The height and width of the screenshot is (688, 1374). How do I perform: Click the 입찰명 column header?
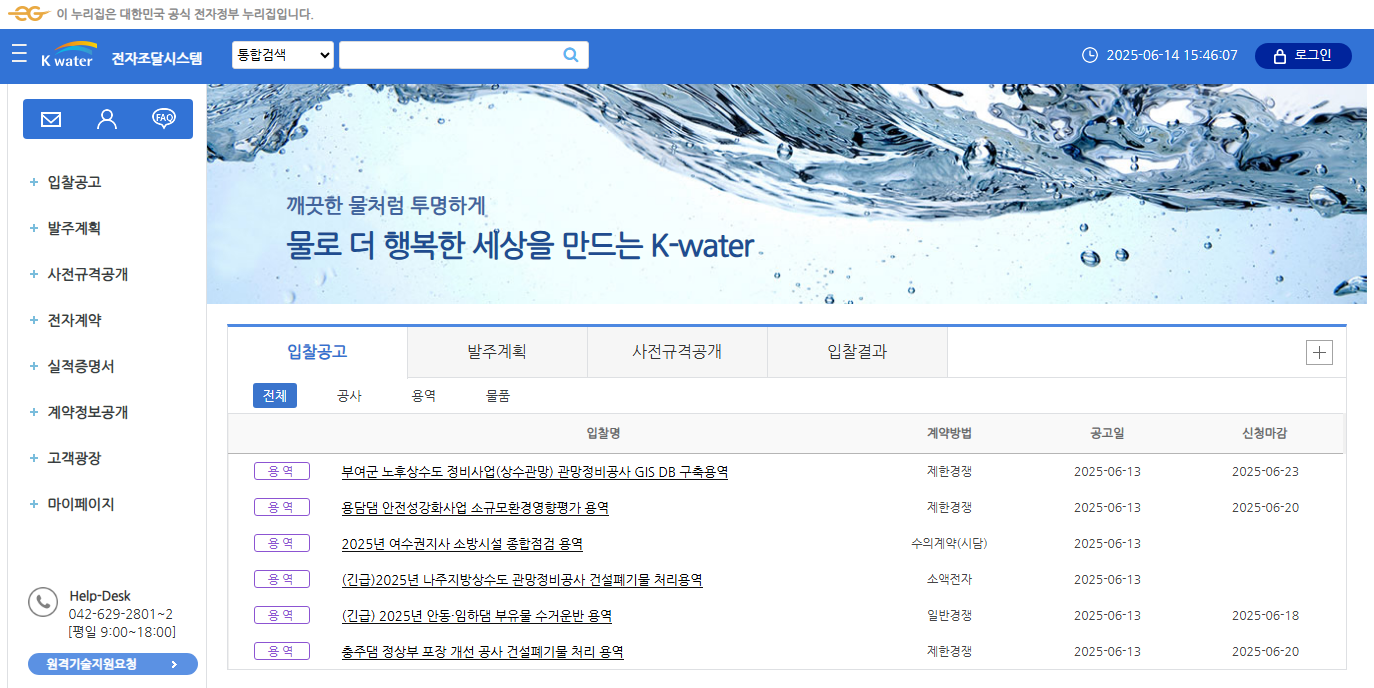tap(603, 433)
